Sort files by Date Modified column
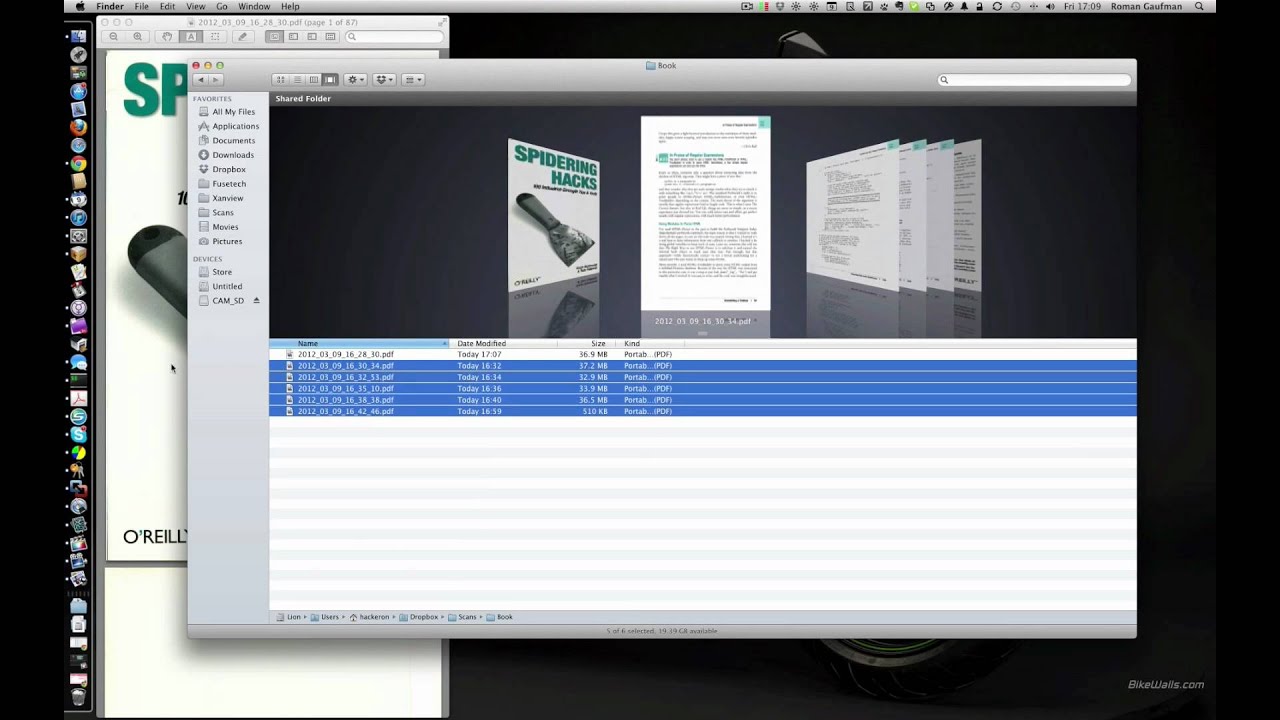 [503, 343]
